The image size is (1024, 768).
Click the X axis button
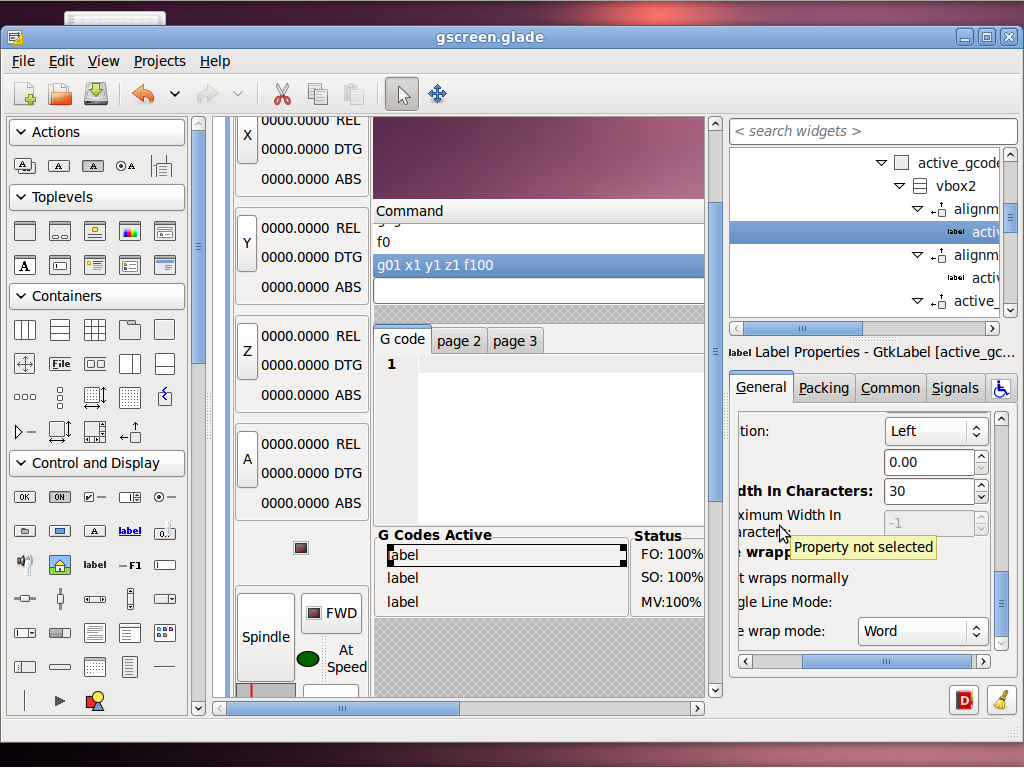[247, 136]
